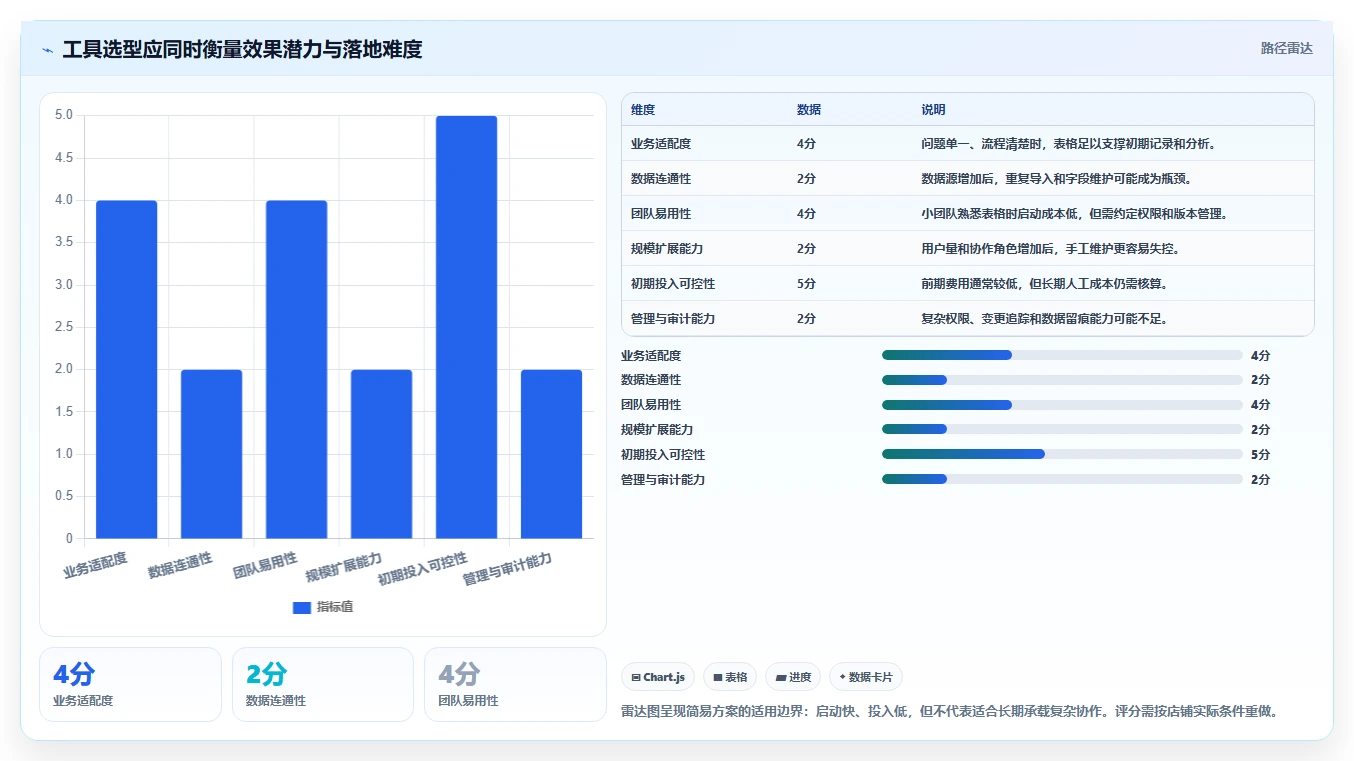Click the 初期投入可控性 progress bar

click(1062, 454)
